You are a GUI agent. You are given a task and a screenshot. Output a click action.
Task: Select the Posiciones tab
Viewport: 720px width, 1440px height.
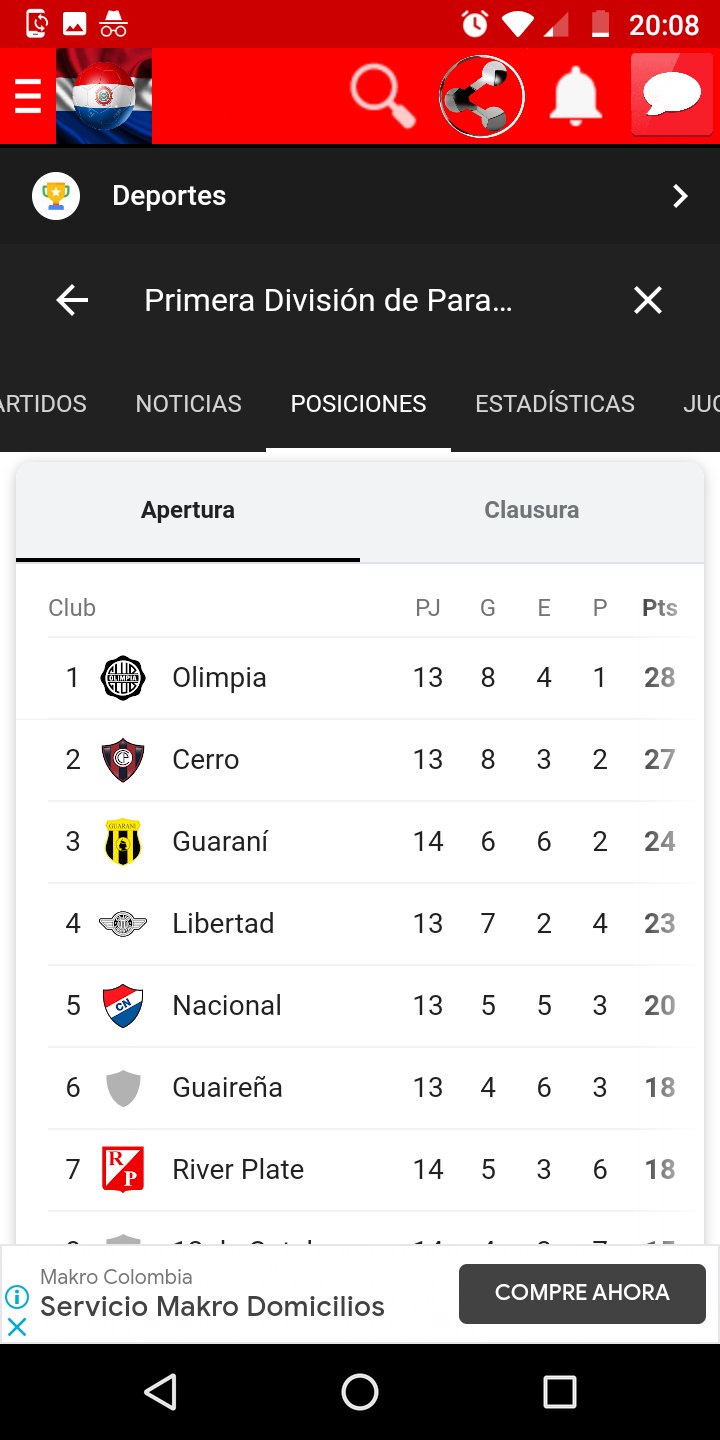pos(358,404)
